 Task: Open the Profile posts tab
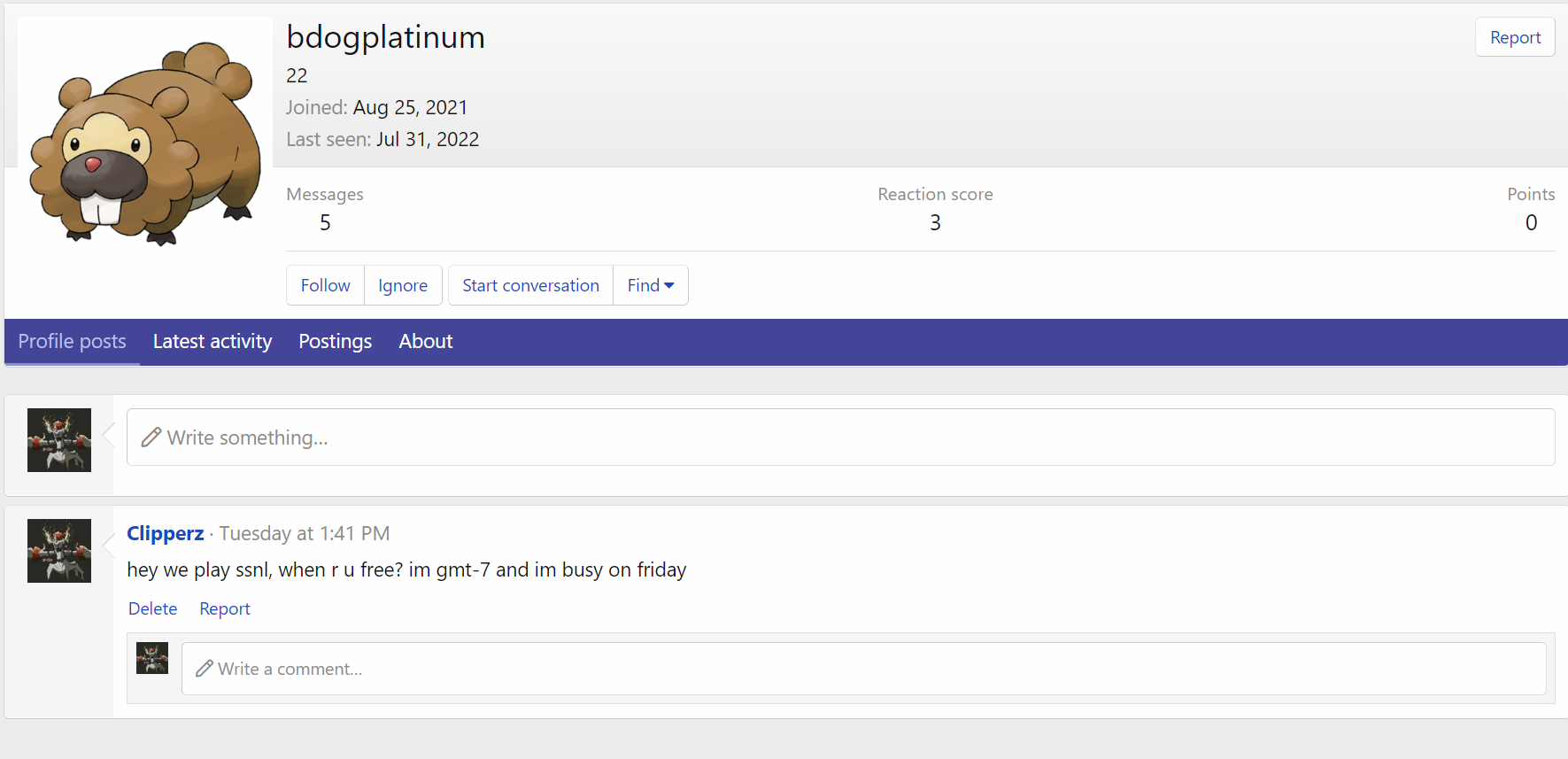[x=73, y=342]
